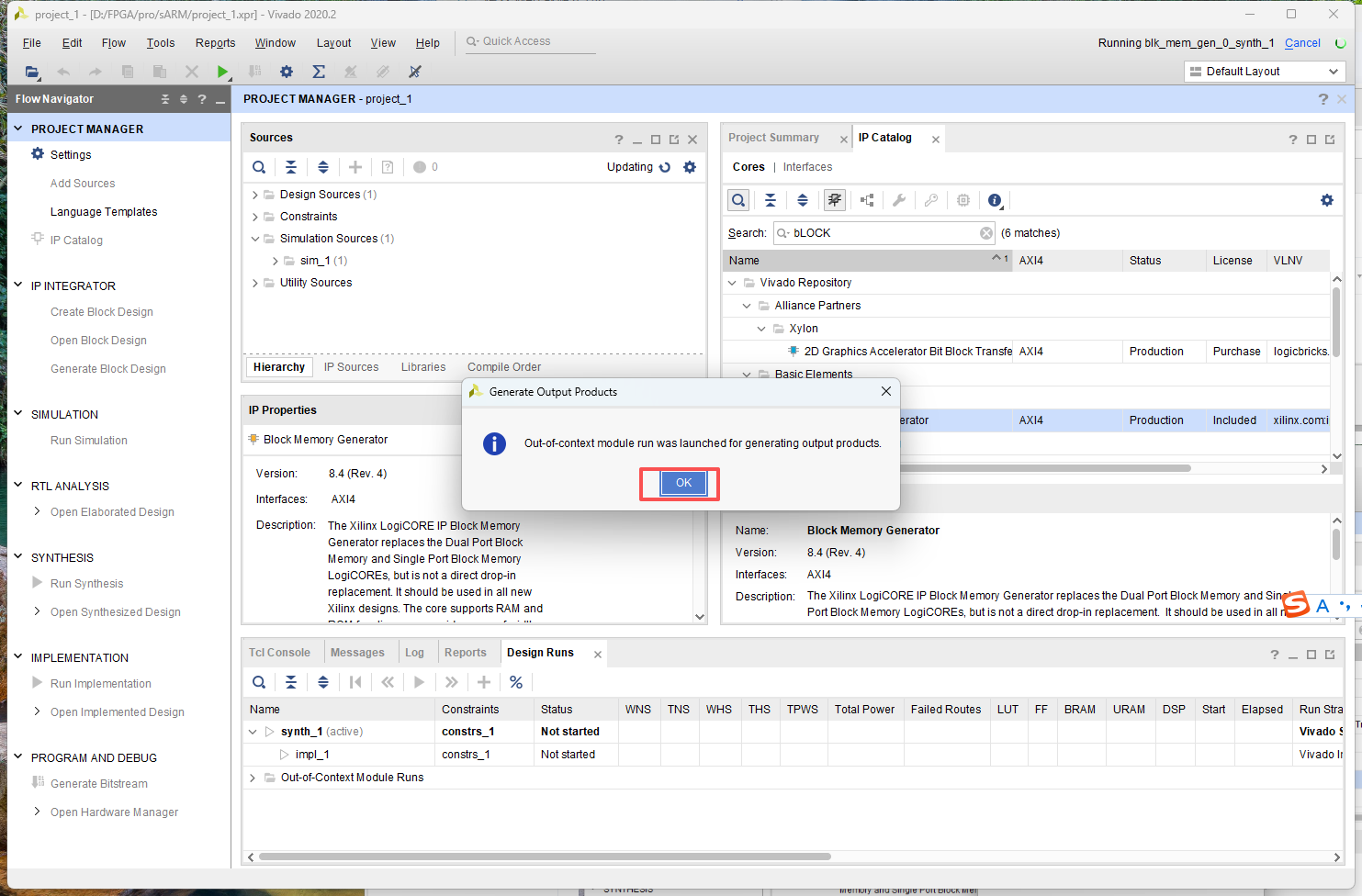Click IP Catalog information icon
Screen dimensions: 1362x896
(995, 200)
